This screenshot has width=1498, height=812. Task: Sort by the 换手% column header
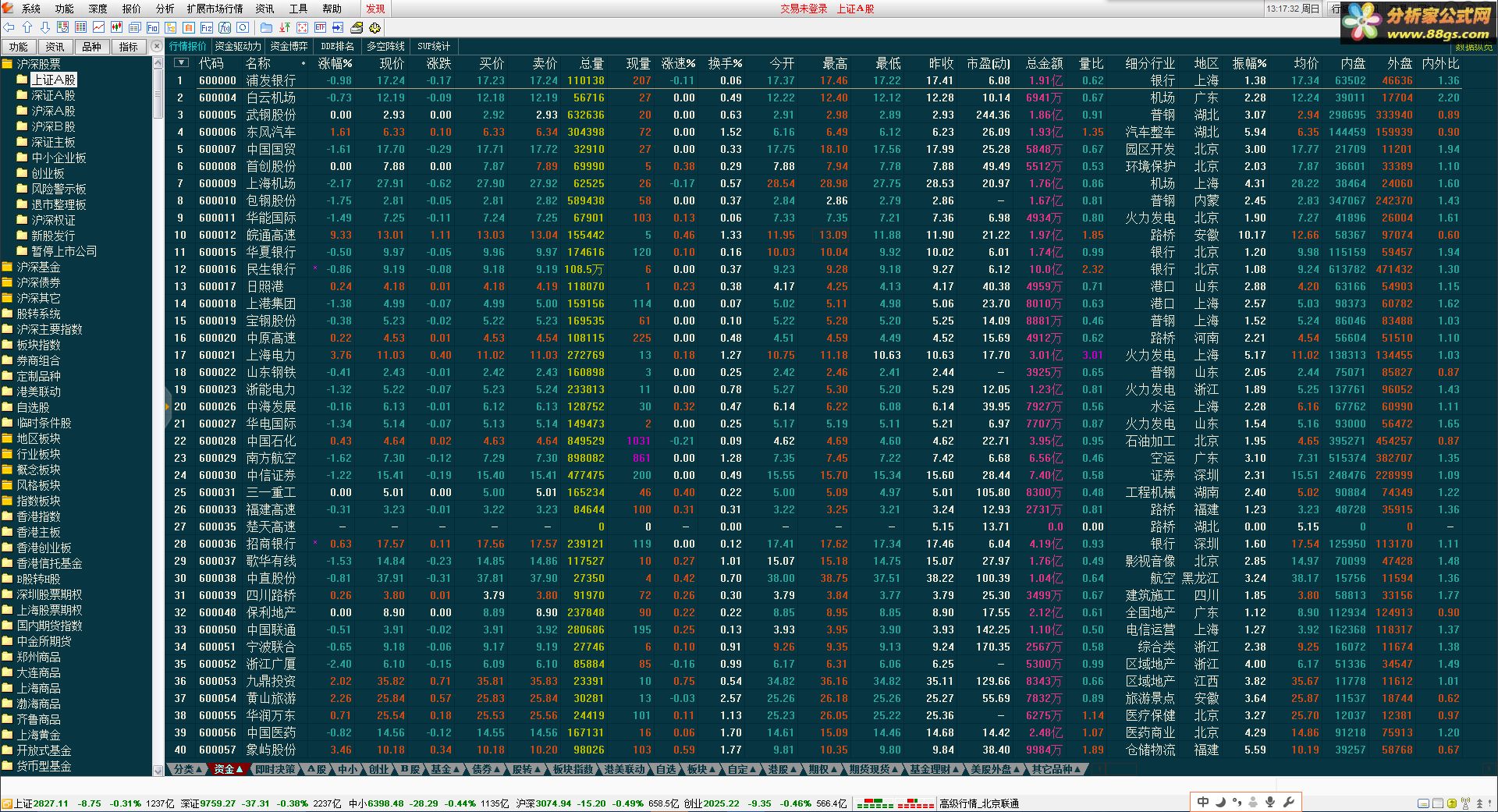[725, 63]
